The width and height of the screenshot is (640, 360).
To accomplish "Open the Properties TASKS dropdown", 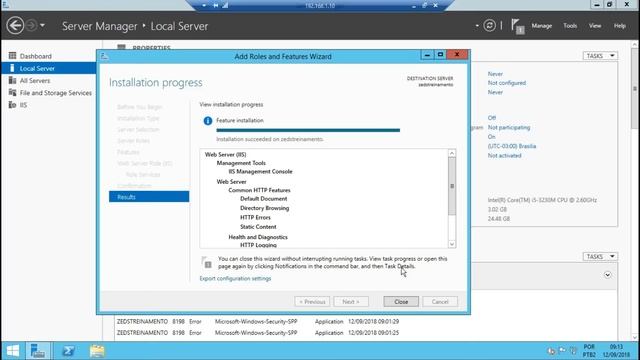I will tap(600, 56).
